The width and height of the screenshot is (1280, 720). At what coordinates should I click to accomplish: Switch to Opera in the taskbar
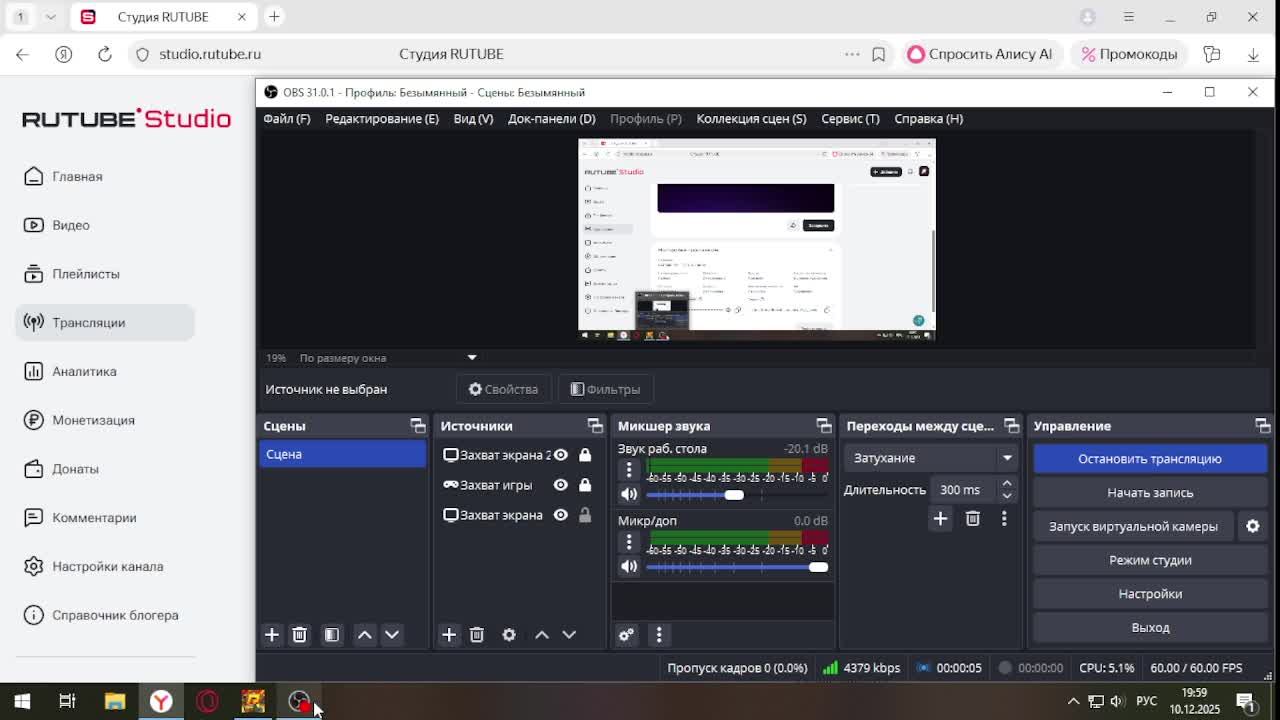click(207, 701)
